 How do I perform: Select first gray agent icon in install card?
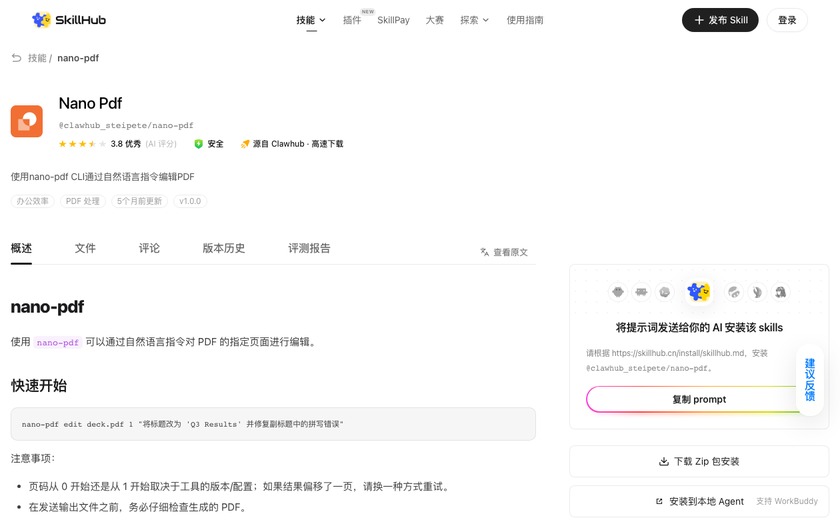click(618, 292)
